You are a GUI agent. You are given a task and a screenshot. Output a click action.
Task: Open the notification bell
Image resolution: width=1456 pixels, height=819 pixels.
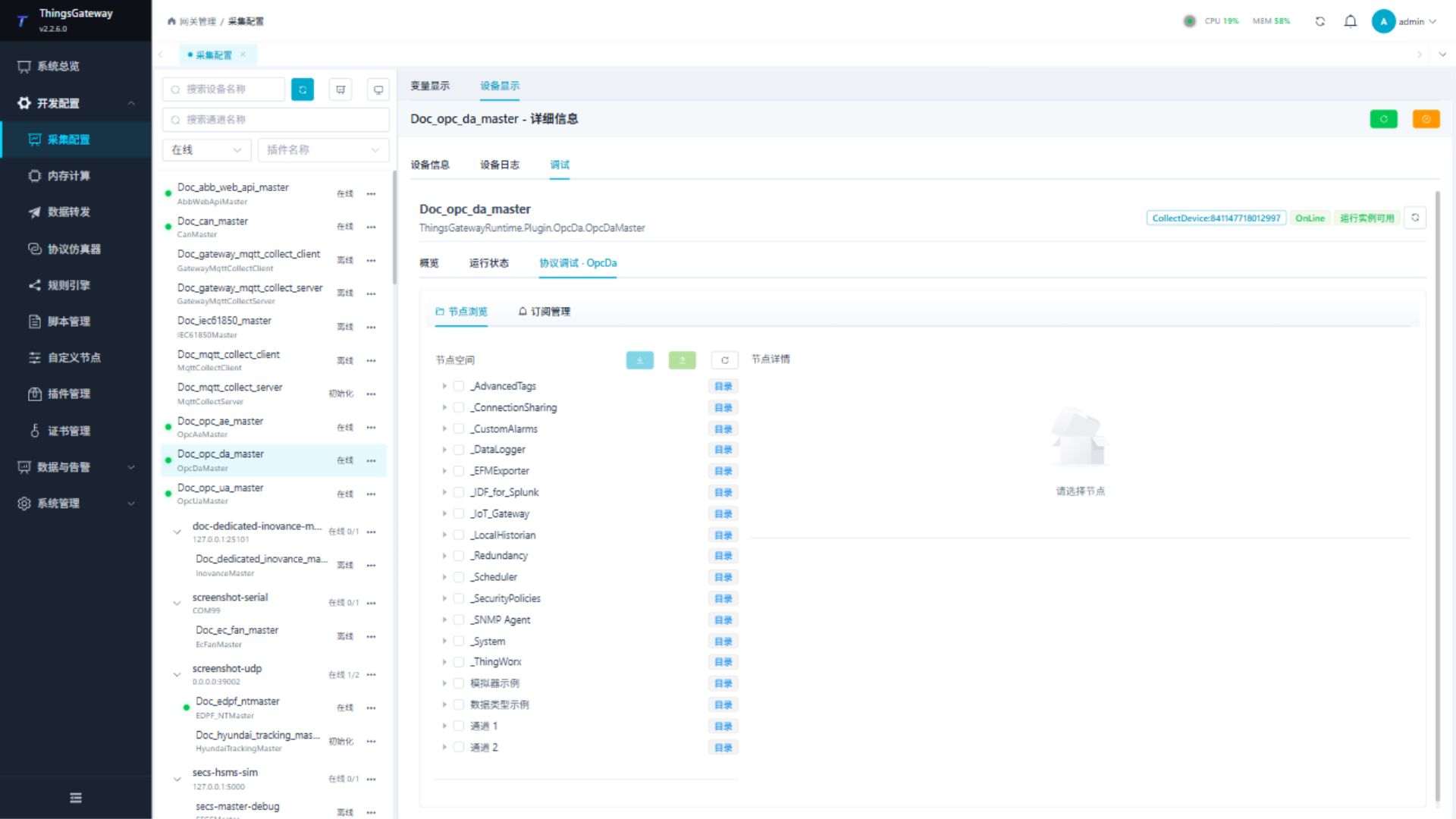click(x=1351, y=21)
